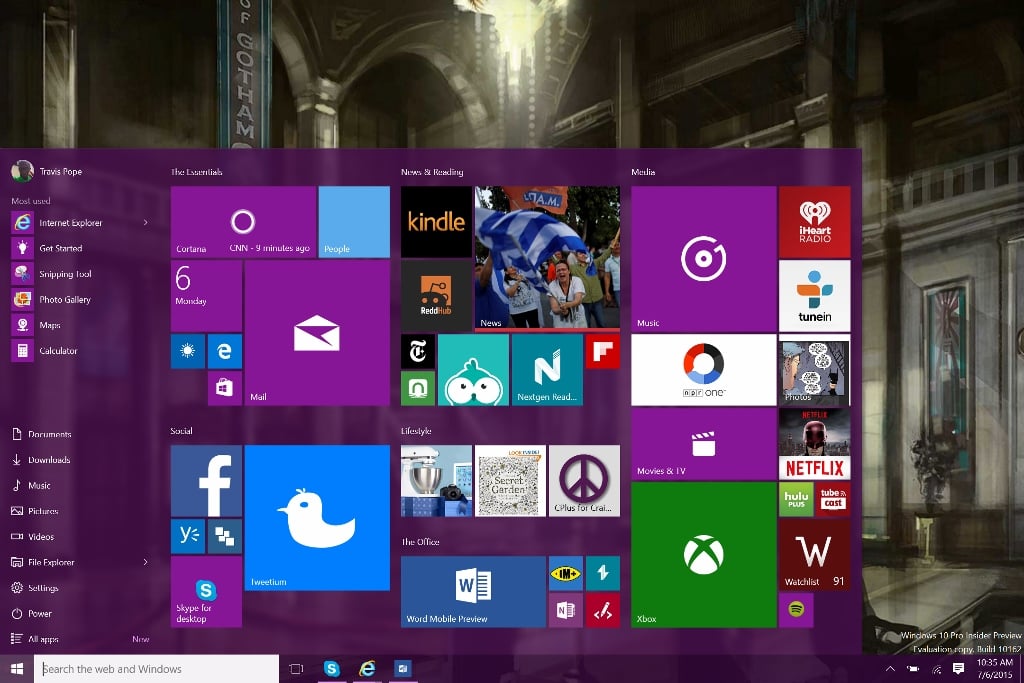Open the blue lightning bolt tile
Viewport: 1024px width, 683px height.
(x=603, y=573)
